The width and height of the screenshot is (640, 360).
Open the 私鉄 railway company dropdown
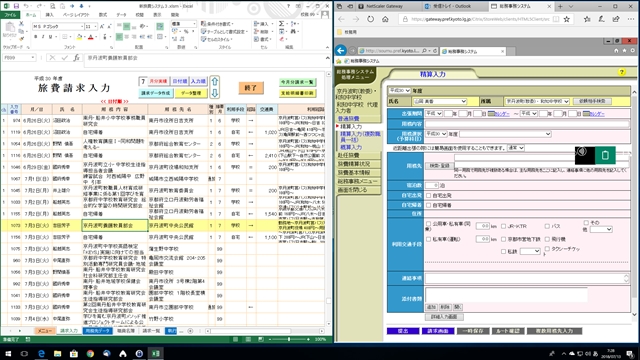530,251
